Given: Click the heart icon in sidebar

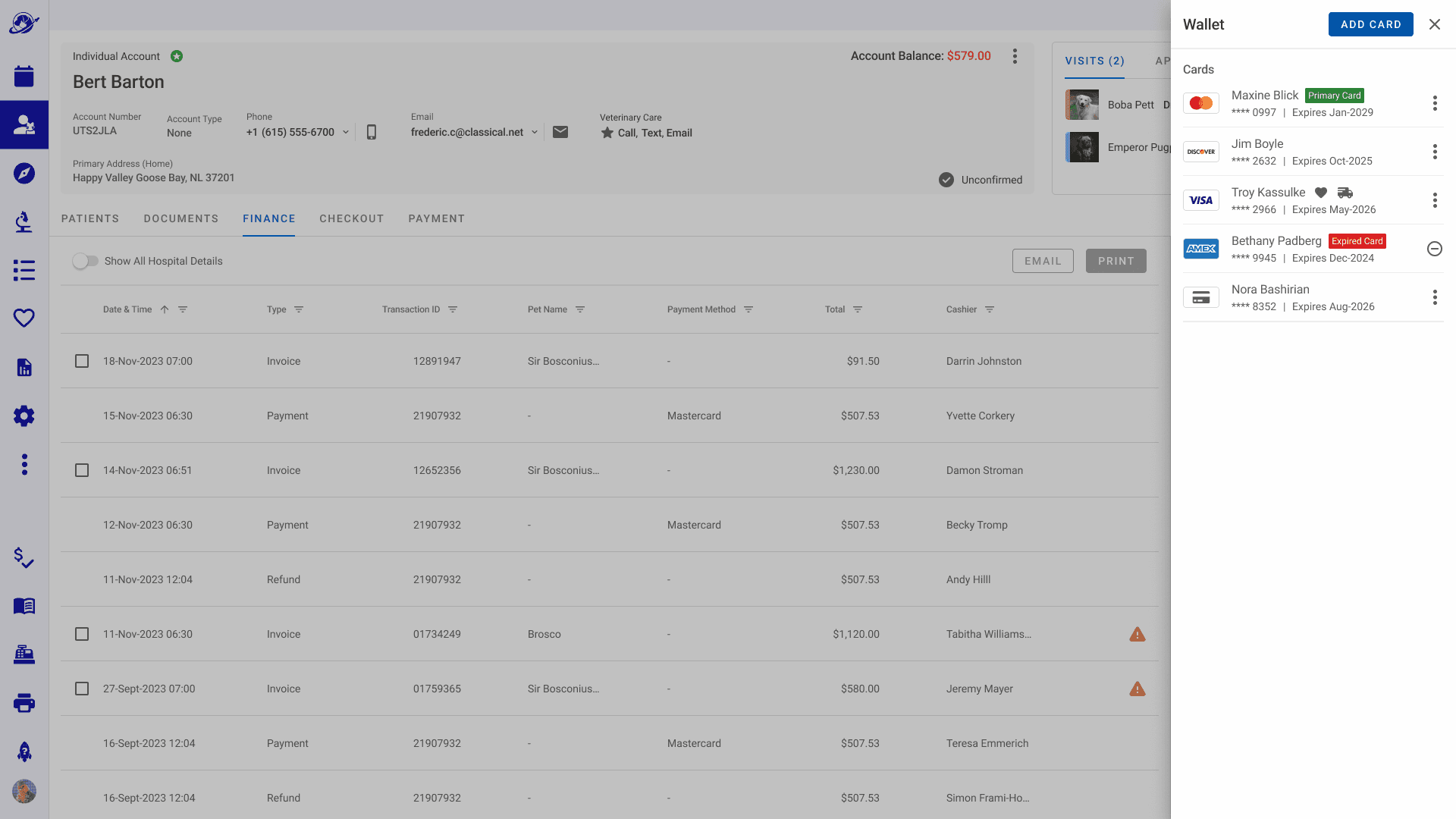Looking at the screenshot, I should pos(24,318).
